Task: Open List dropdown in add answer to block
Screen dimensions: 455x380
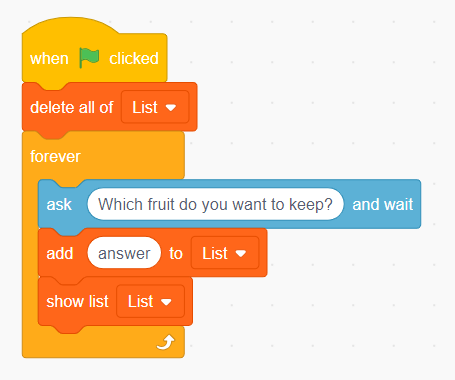Action: click(x=225, y=253)
